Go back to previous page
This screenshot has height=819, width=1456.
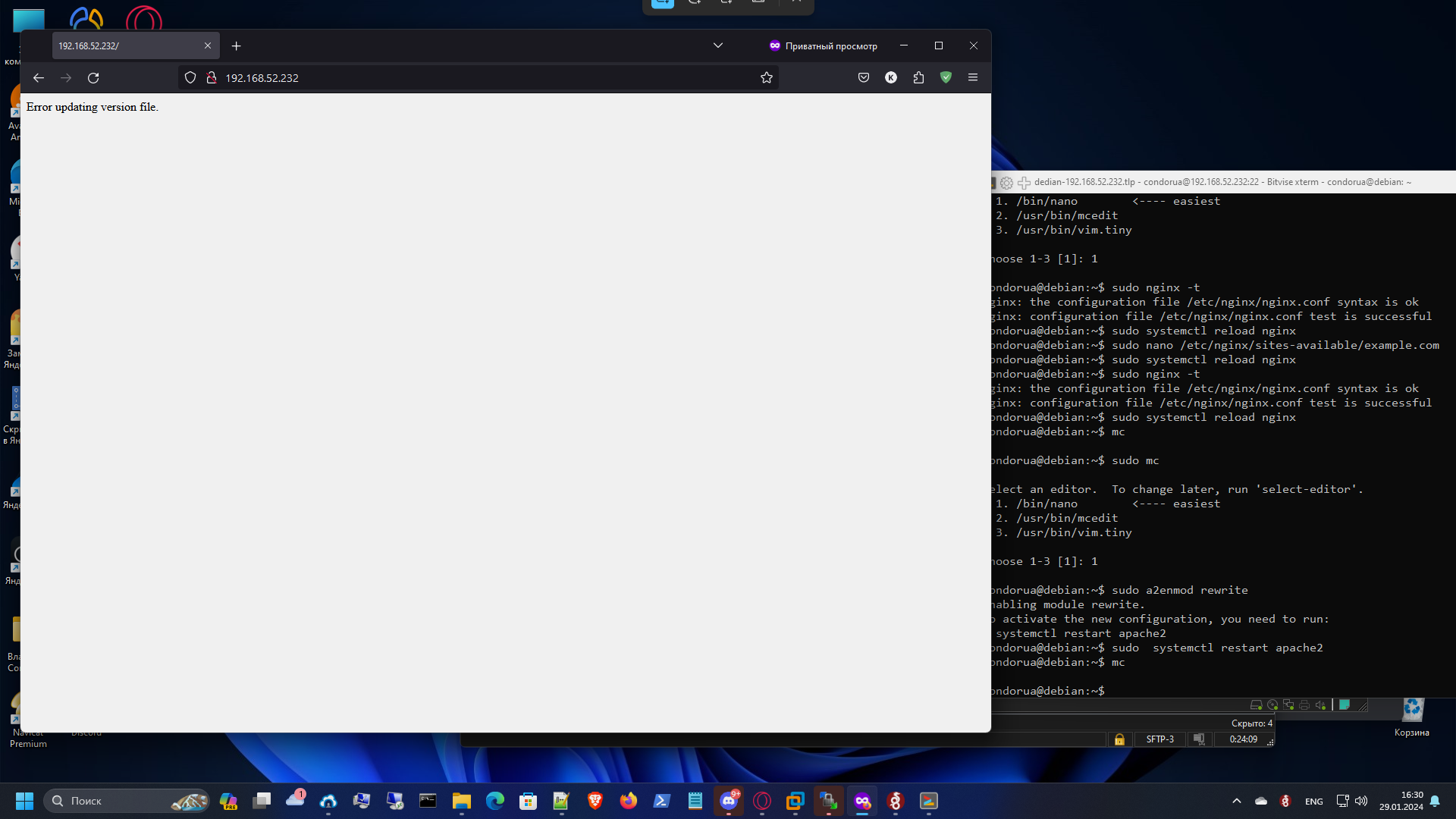(x=39, y=78)
